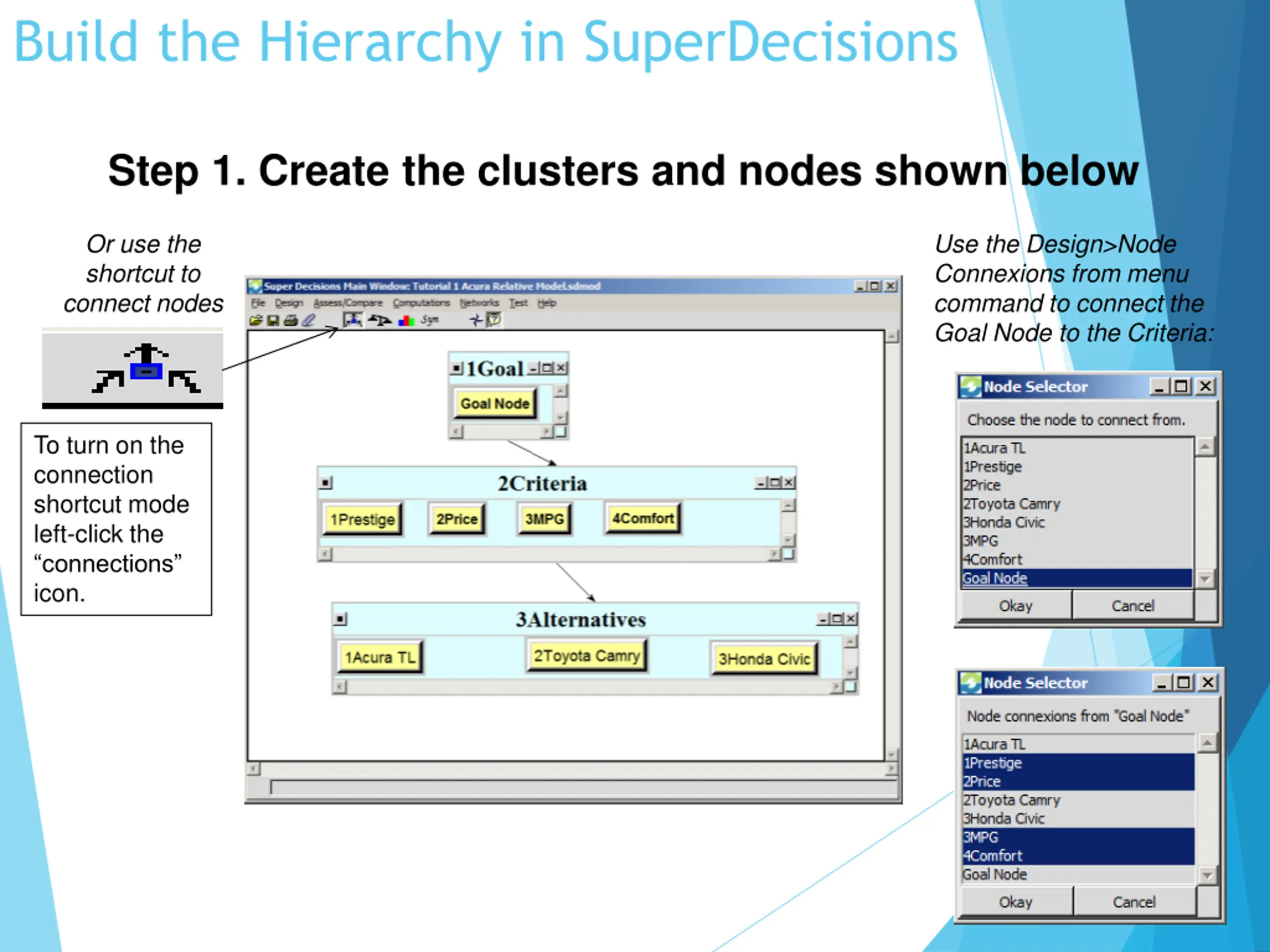Image resolution: width=1270 pixels, height=952 pixels.
Task: Click the paperclip attachment toolbar icon
Action: tap(309, 320)
